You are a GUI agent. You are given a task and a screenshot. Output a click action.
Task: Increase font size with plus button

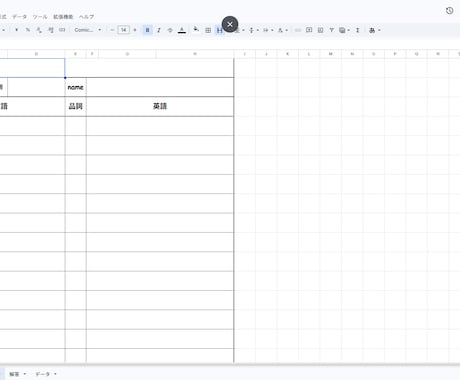tap(135, 30)
